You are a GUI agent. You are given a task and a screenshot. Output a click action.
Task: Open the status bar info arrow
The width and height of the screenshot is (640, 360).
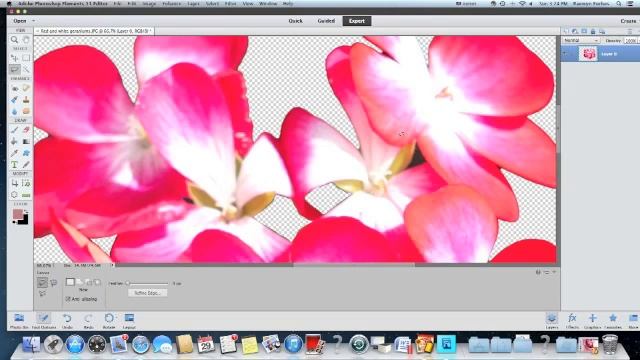113,265
